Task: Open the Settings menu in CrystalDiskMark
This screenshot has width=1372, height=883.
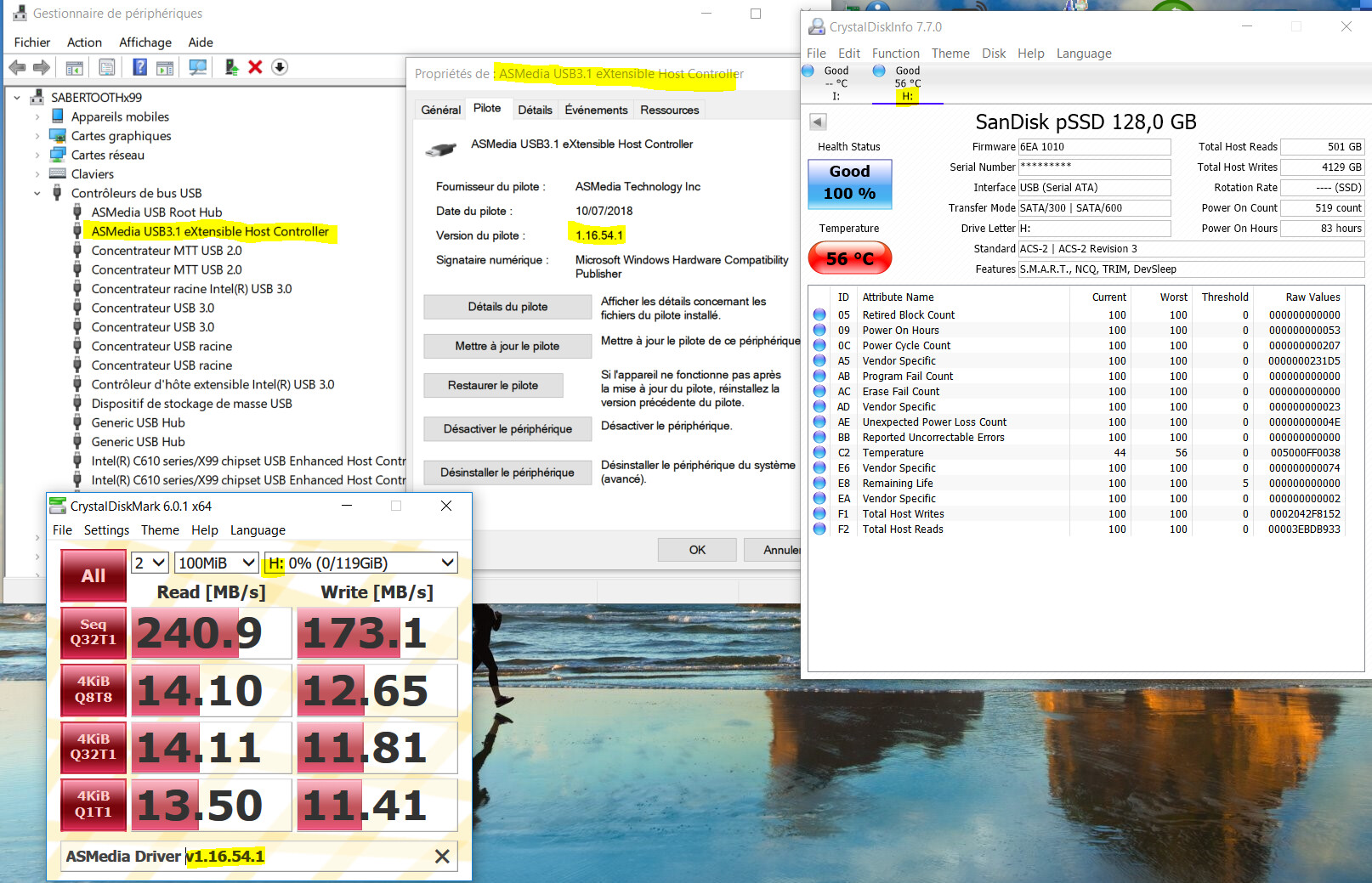Action: click(106, 529)
